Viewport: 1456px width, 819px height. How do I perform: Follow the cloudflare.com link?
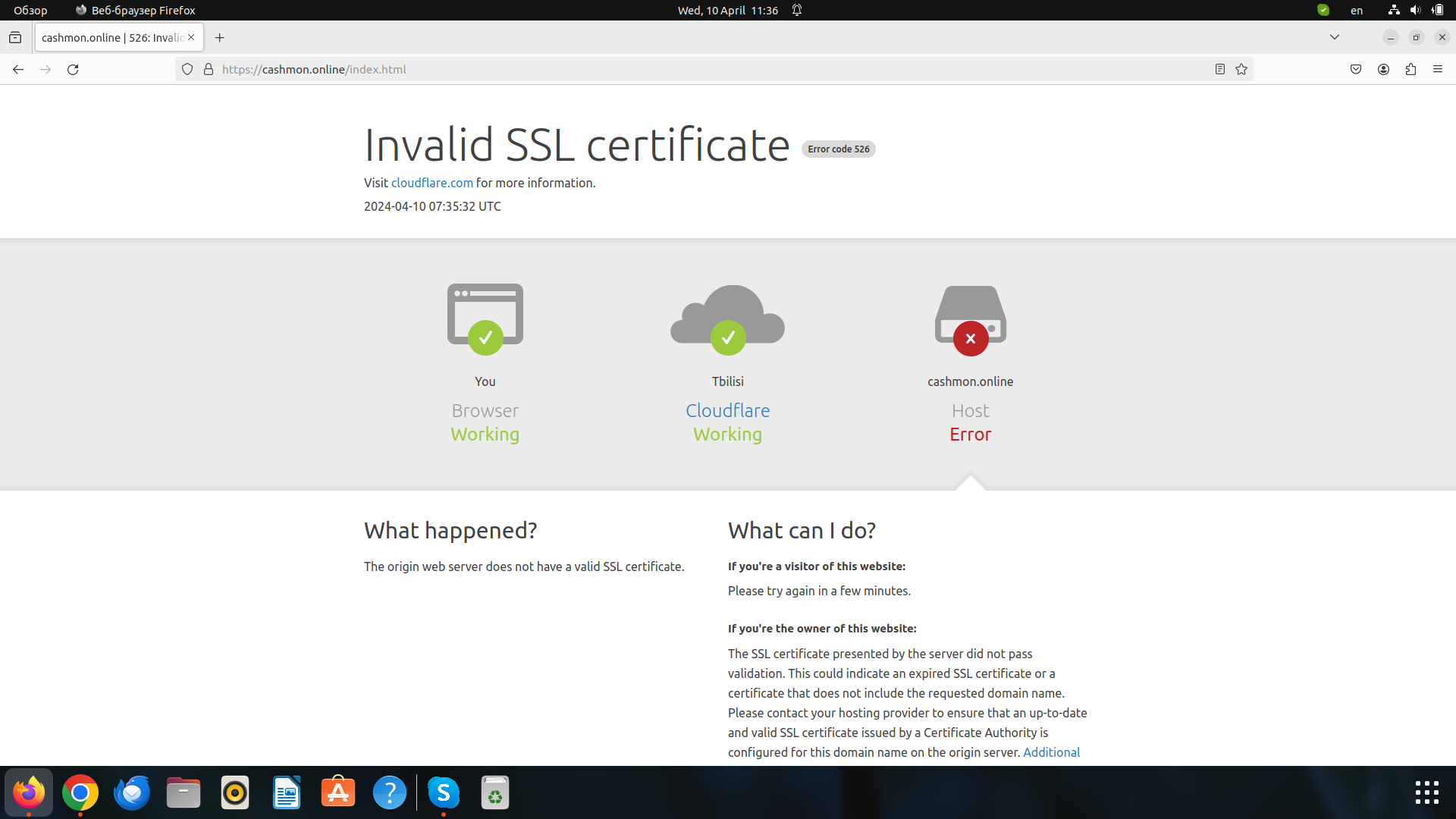click(x=432, y=183)
